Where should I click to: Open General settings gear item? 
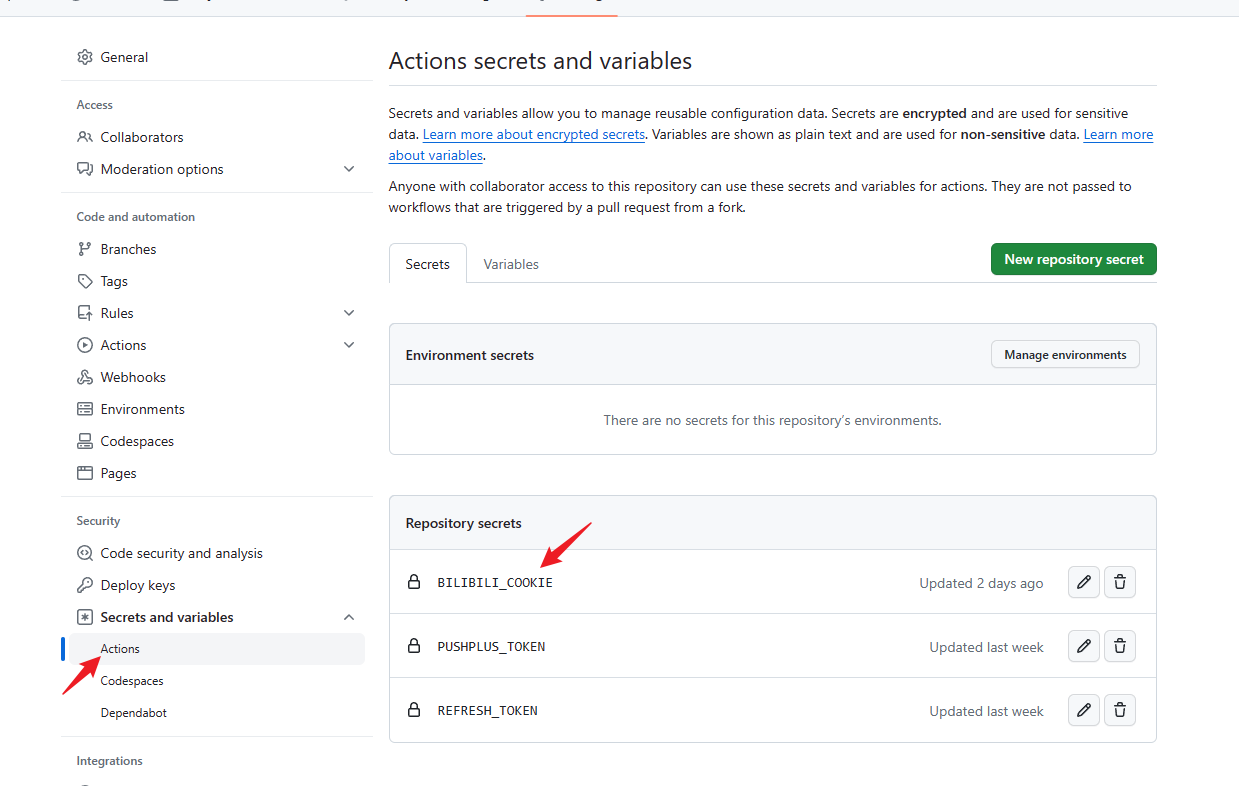(x=124, y=57)
